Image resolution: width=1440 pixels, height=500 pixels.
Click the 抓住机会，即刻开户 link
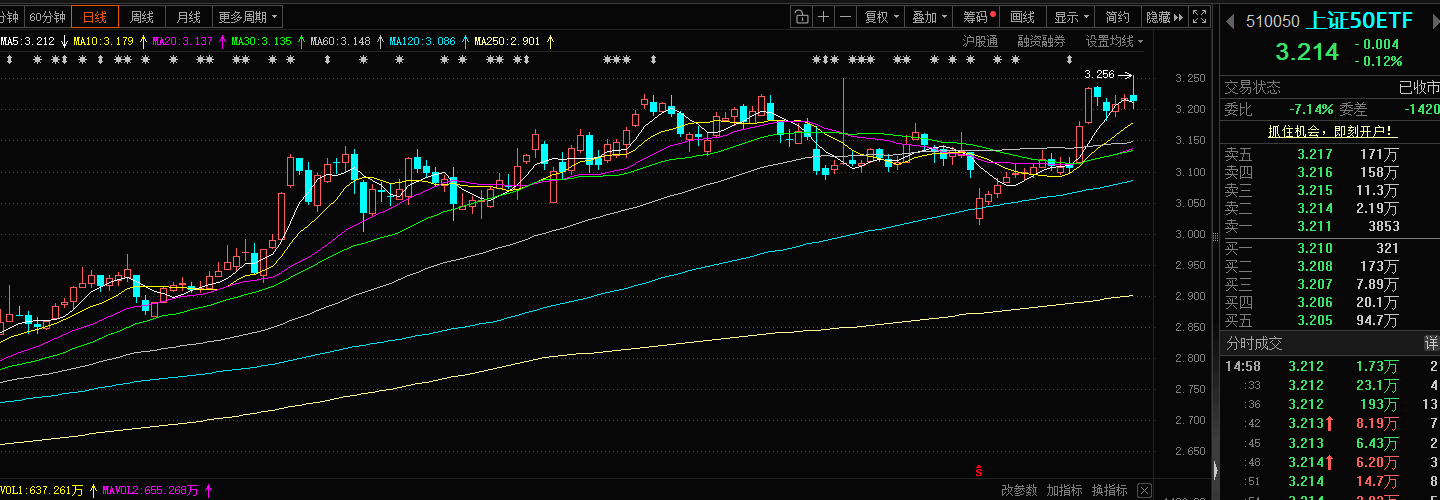1331,131
